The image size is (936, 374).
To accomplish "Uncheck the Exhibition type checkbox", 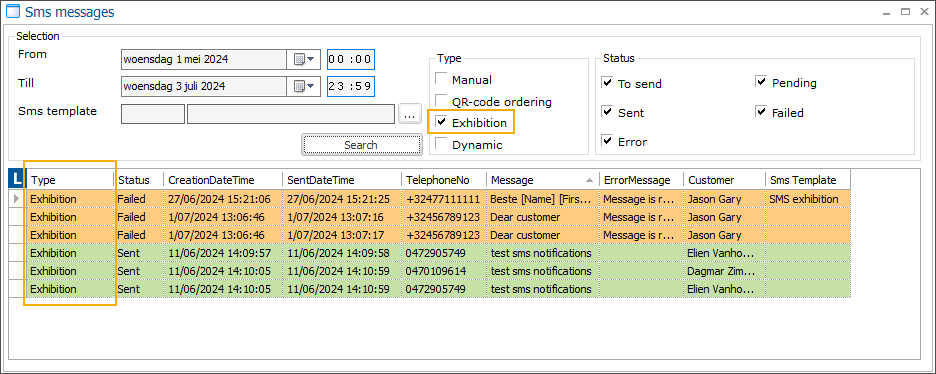I will click(441, 122).
